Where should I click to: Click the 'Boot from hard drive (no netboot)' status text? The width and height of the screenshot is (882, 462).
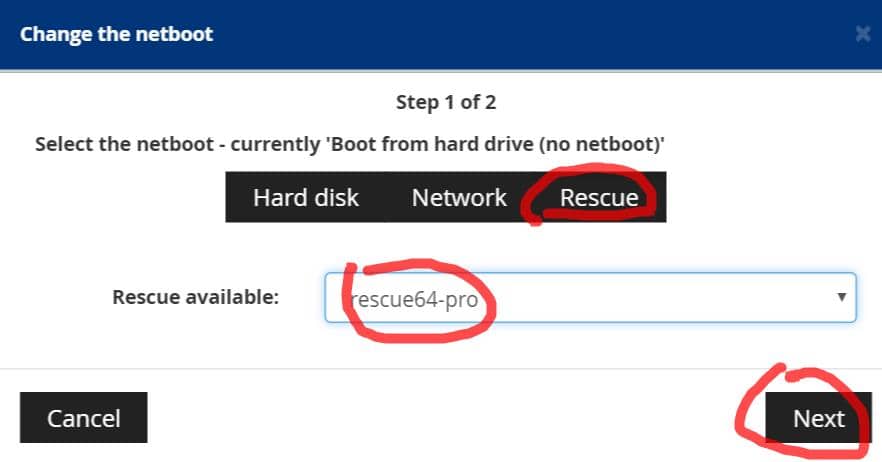pos(495,144)
